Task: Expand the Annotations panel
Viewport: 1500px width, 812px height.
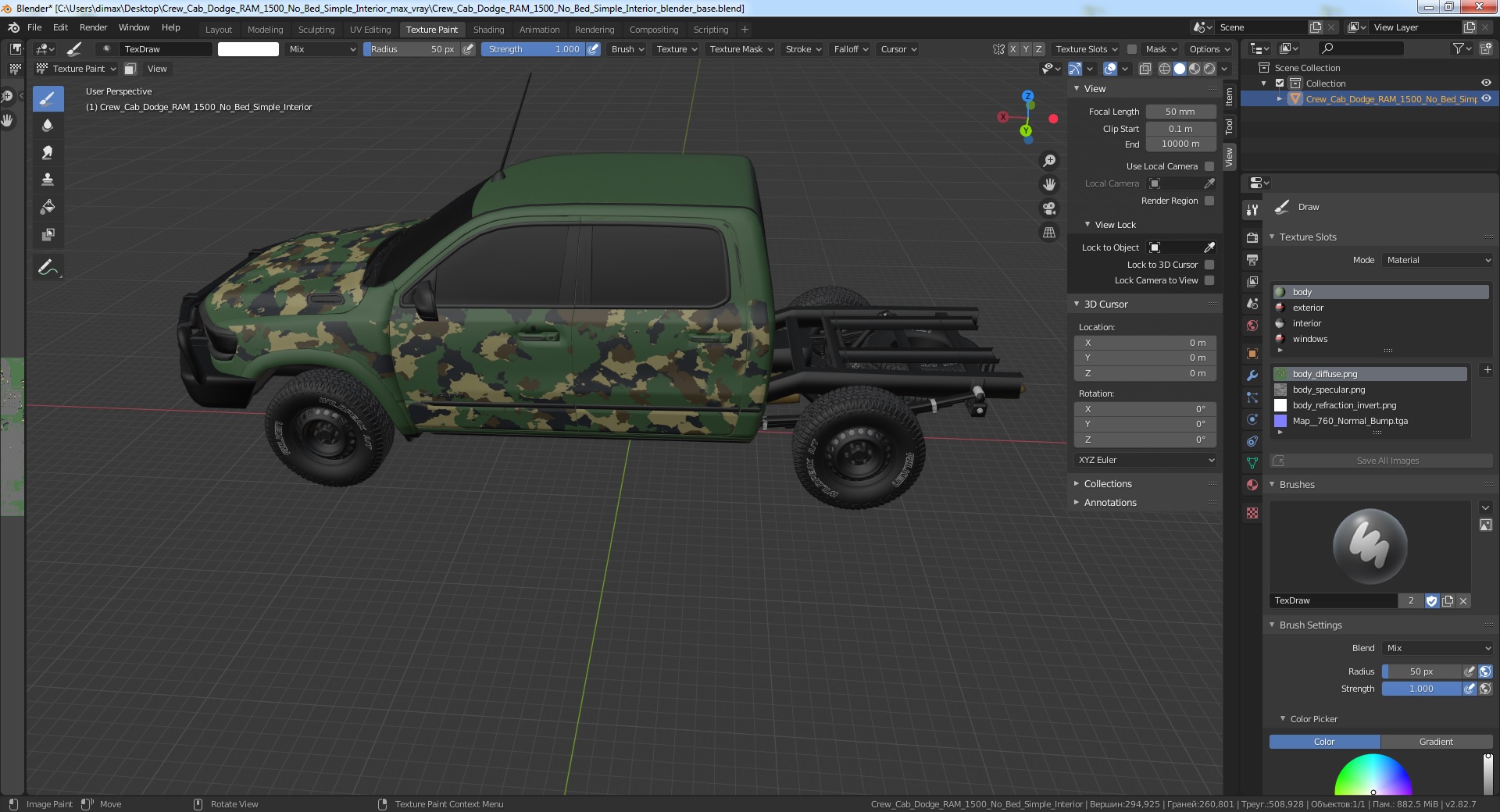Action: 1109,503
